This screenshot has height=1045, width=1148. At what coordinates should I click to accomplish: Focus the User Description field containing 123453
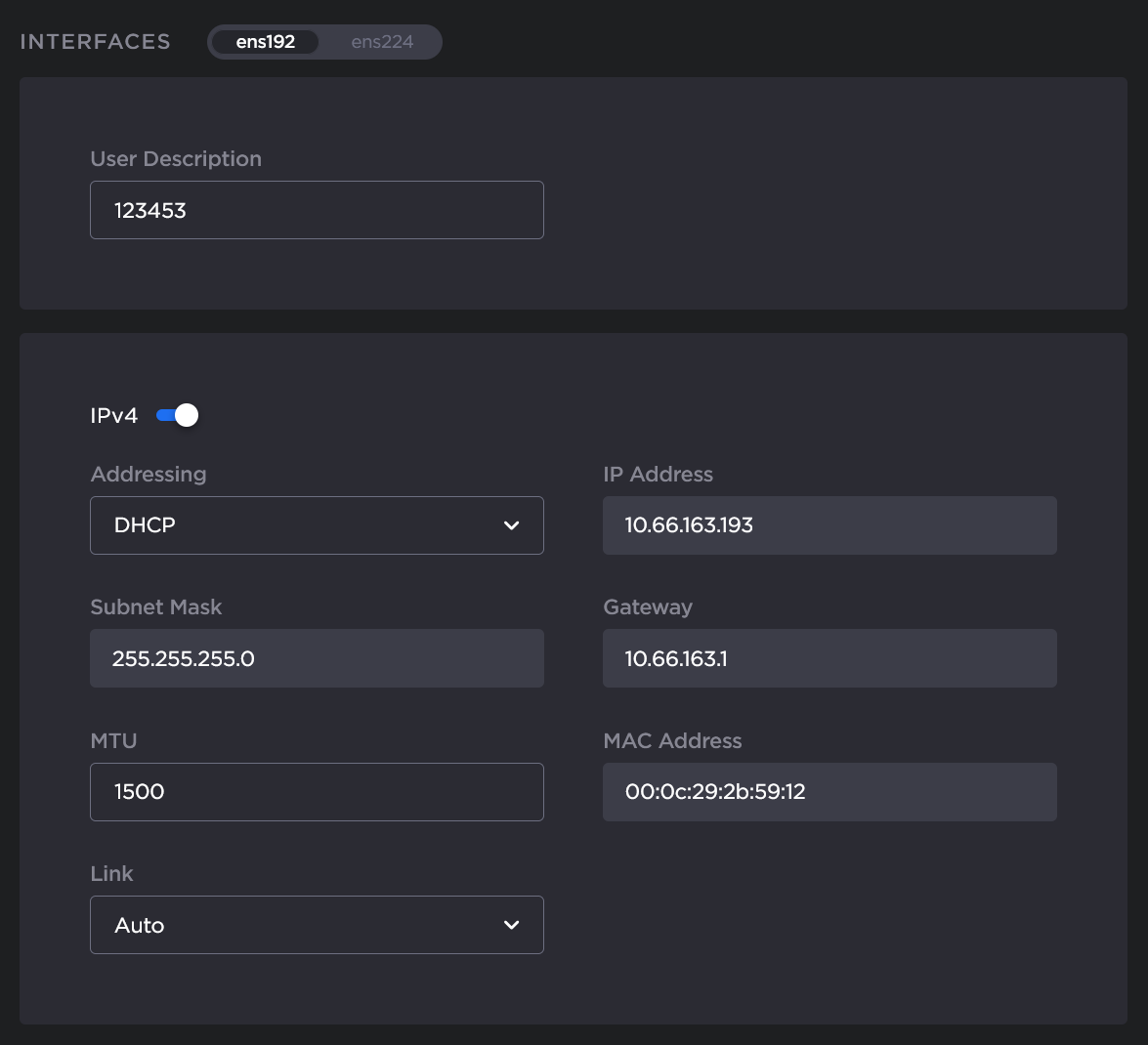coord(317,210)
